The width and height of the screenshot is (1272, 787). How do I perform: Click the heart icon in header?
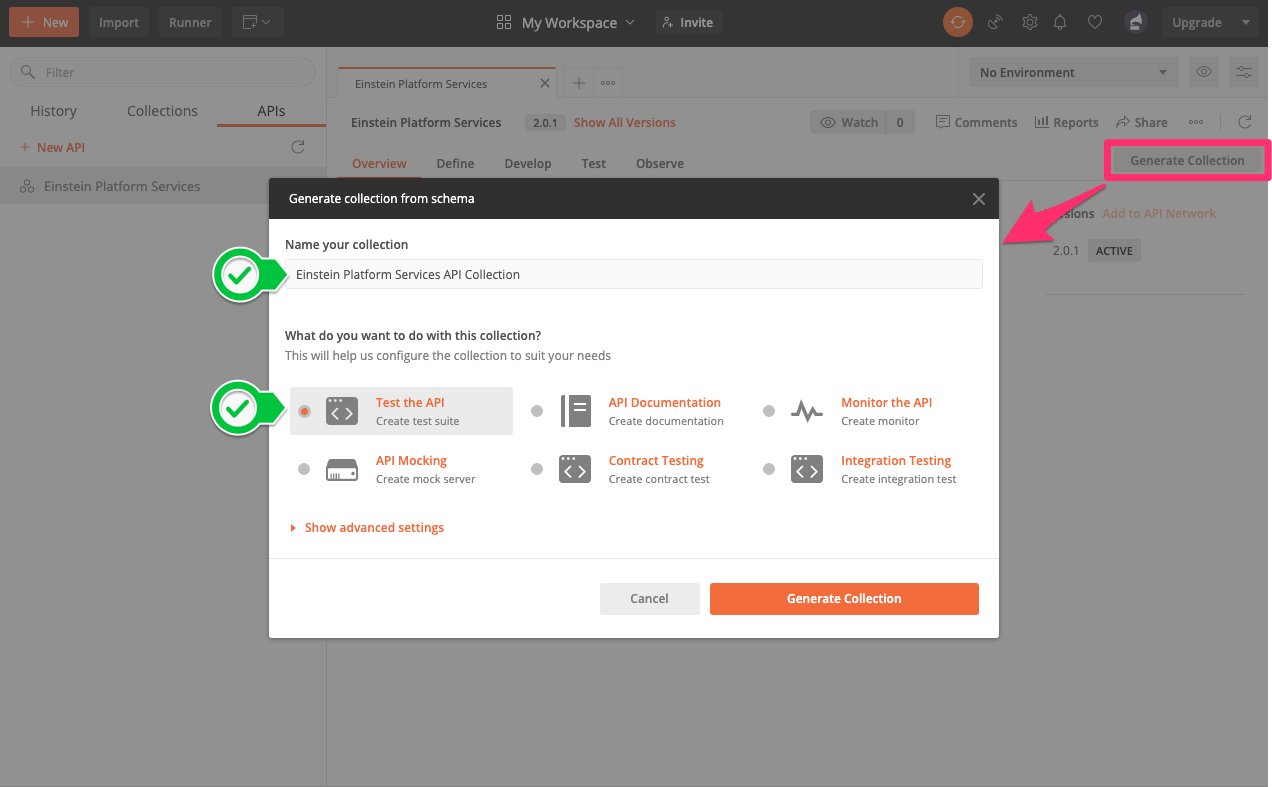point(1095,22)
